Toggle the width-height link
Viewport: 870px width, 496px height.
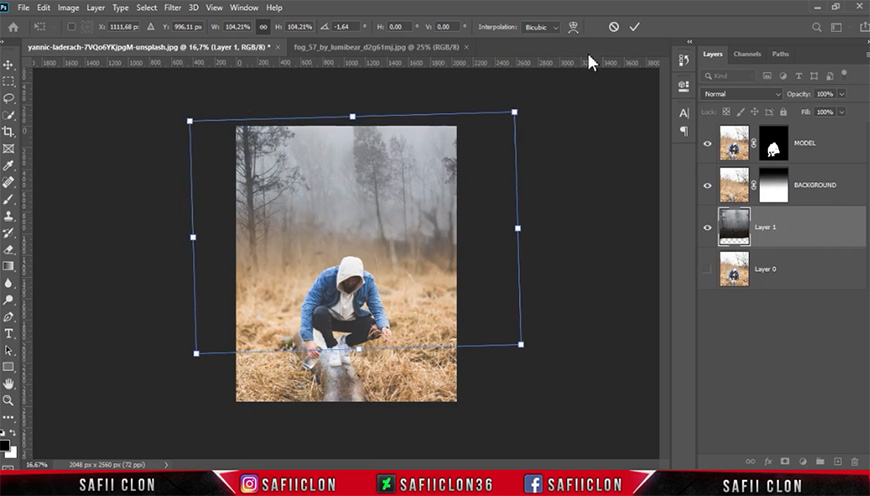click(263, 27)
